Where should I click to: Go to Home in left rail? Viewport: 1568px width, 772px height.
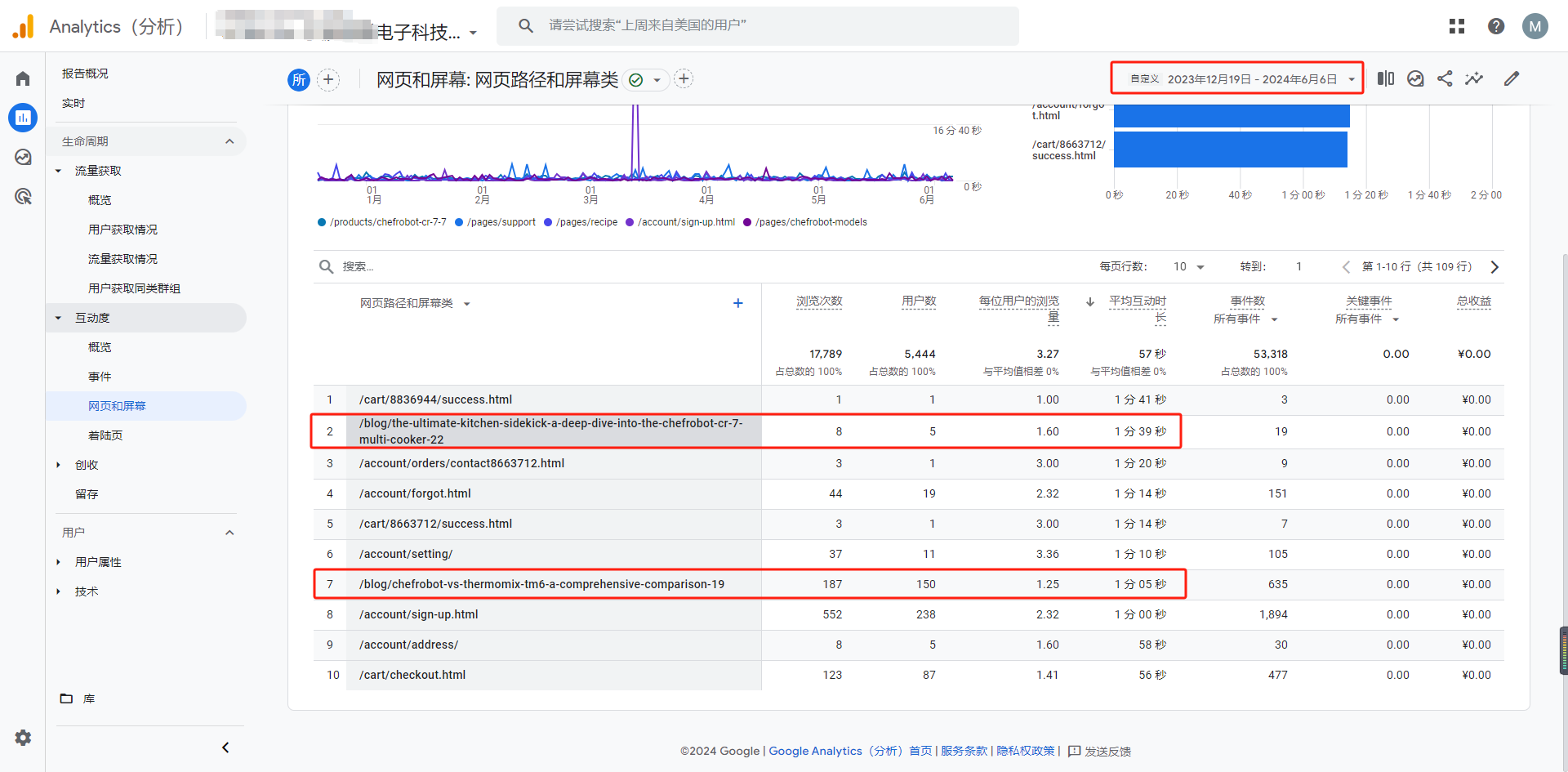(x=23, y=78)
